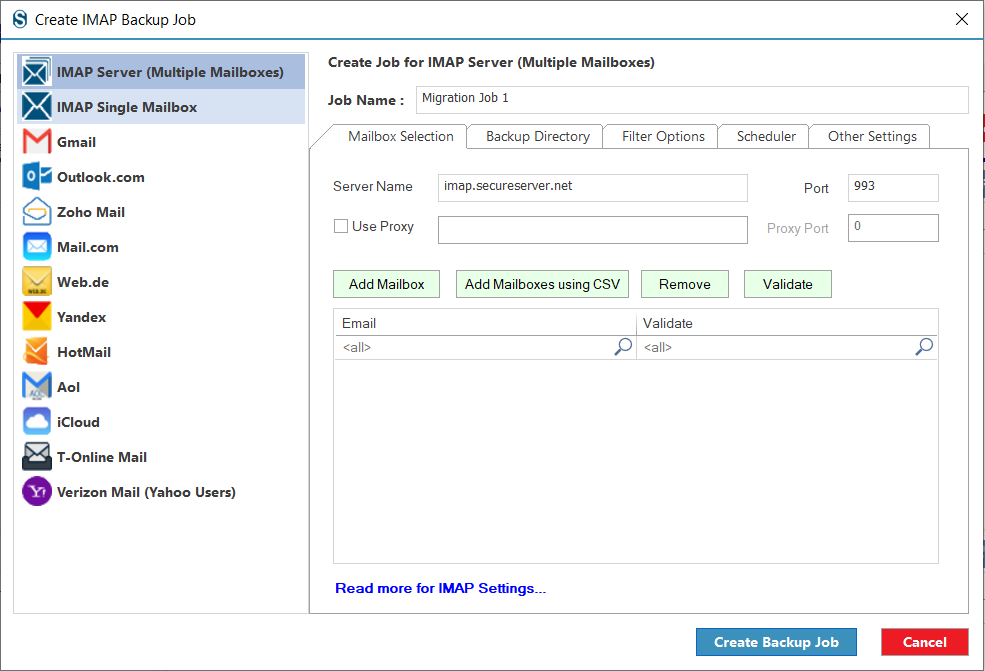Click the Validate column header
Image resolution: width=985 pixels, height=671 pixels.
(786, 323)
